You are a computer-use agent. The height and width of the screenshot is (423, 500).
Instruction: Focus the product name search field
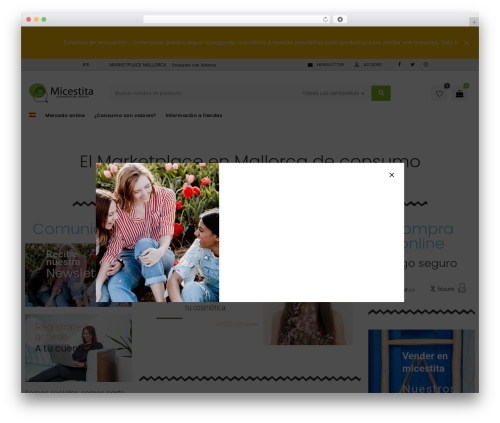coord(203,93)
